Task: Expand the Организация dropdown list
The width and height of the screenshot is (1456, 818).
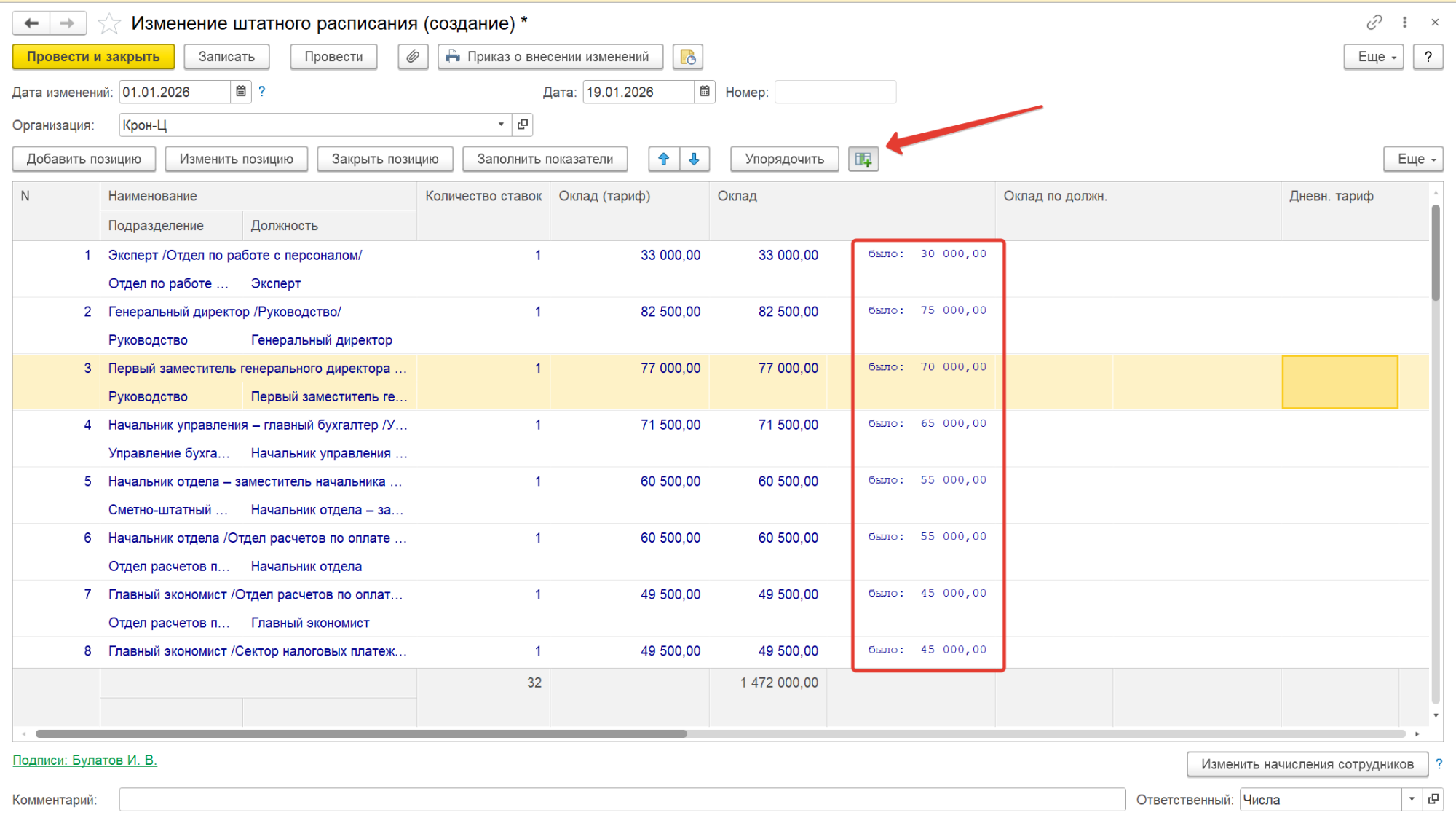Action: (501, 125)
